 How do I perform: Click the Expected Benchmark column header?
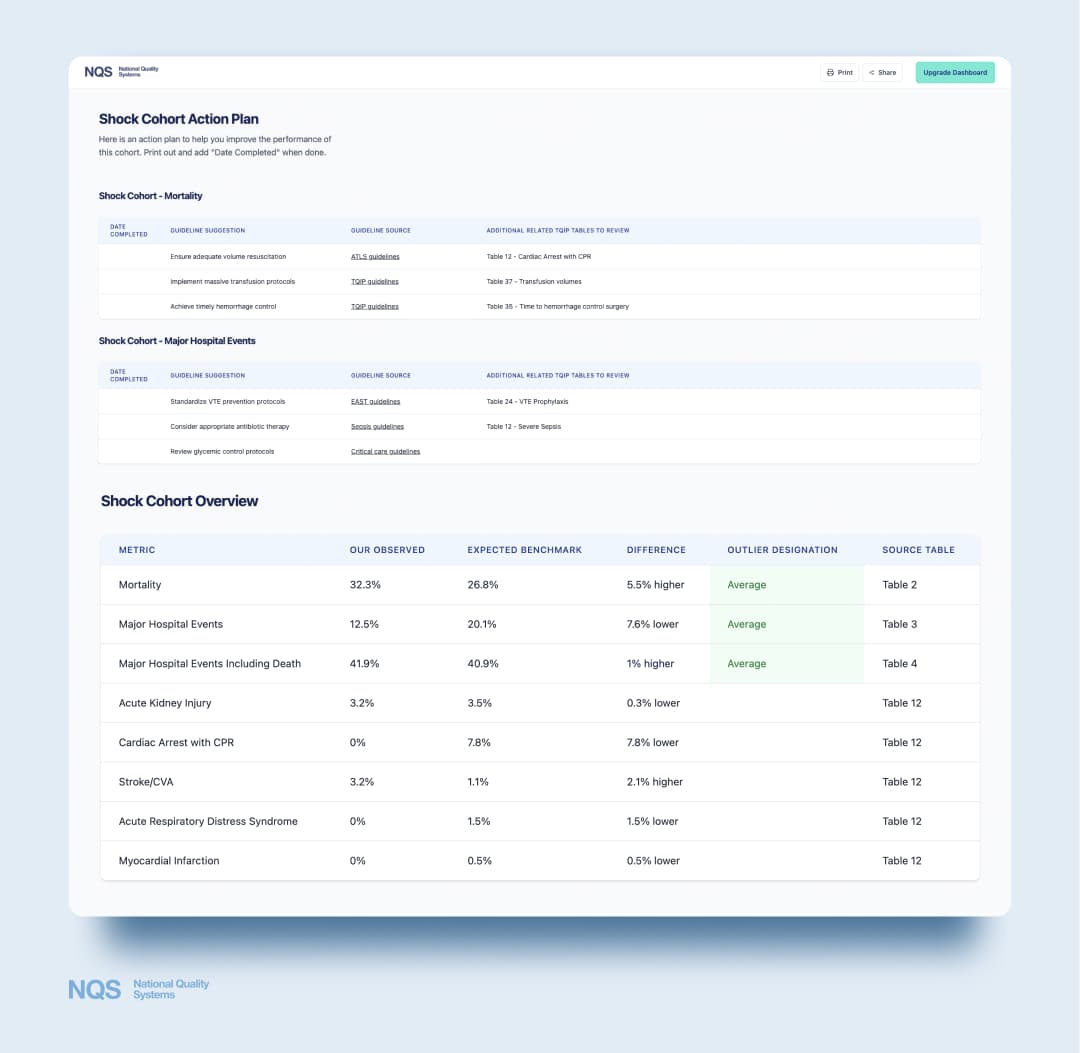[524, 550]
